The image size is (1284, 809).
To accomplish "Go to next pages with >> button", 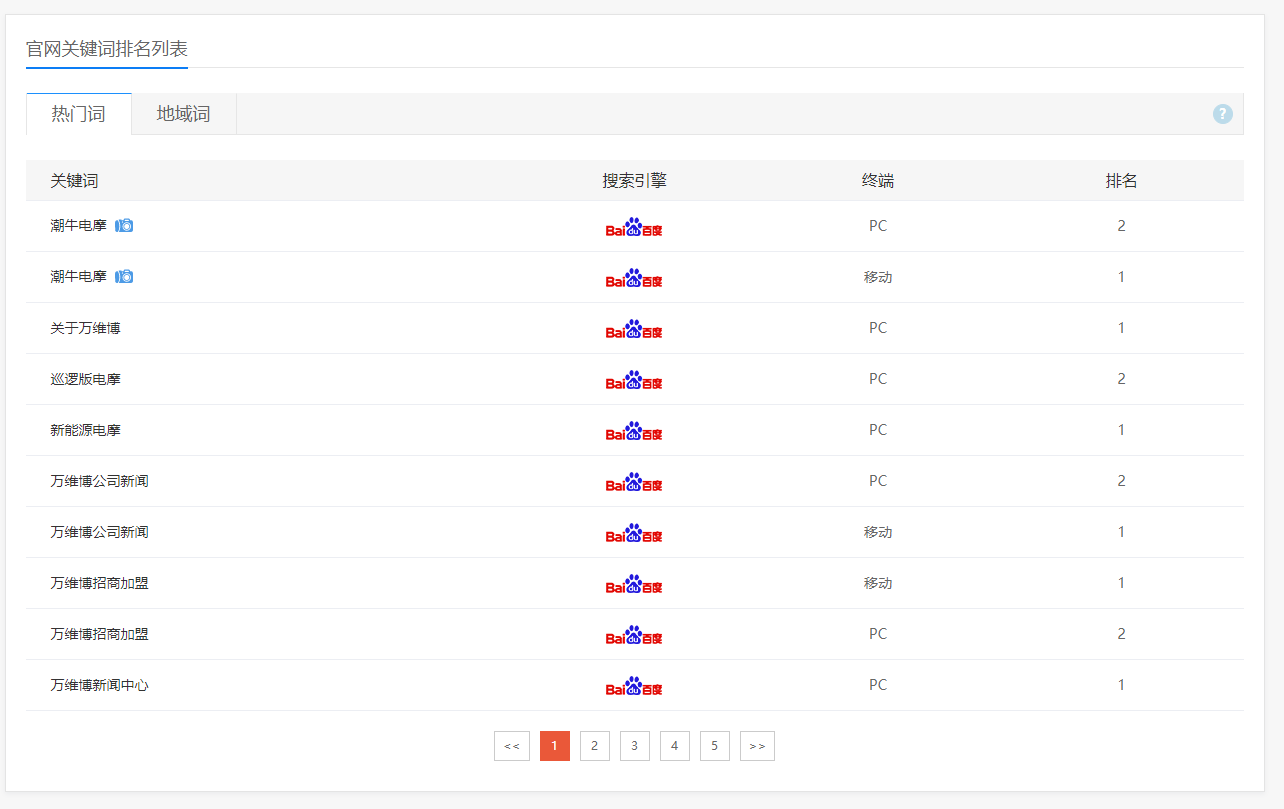I will point(757,746).
